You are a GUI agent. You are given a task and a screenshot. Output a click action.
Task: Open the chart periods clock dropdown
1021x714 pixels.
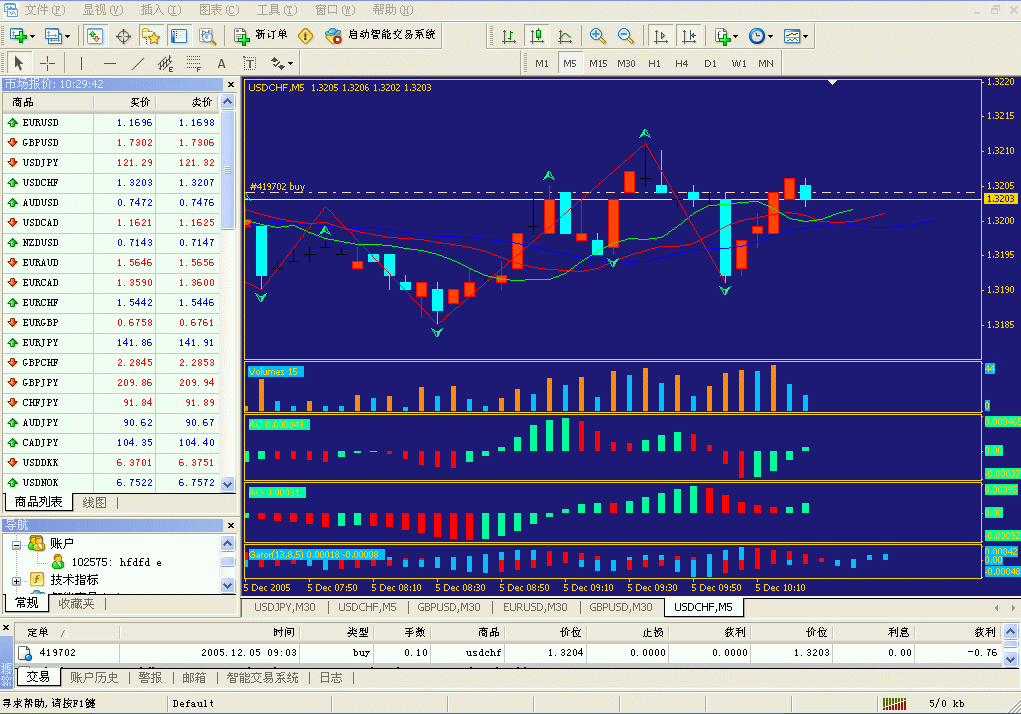coord(760,36)
